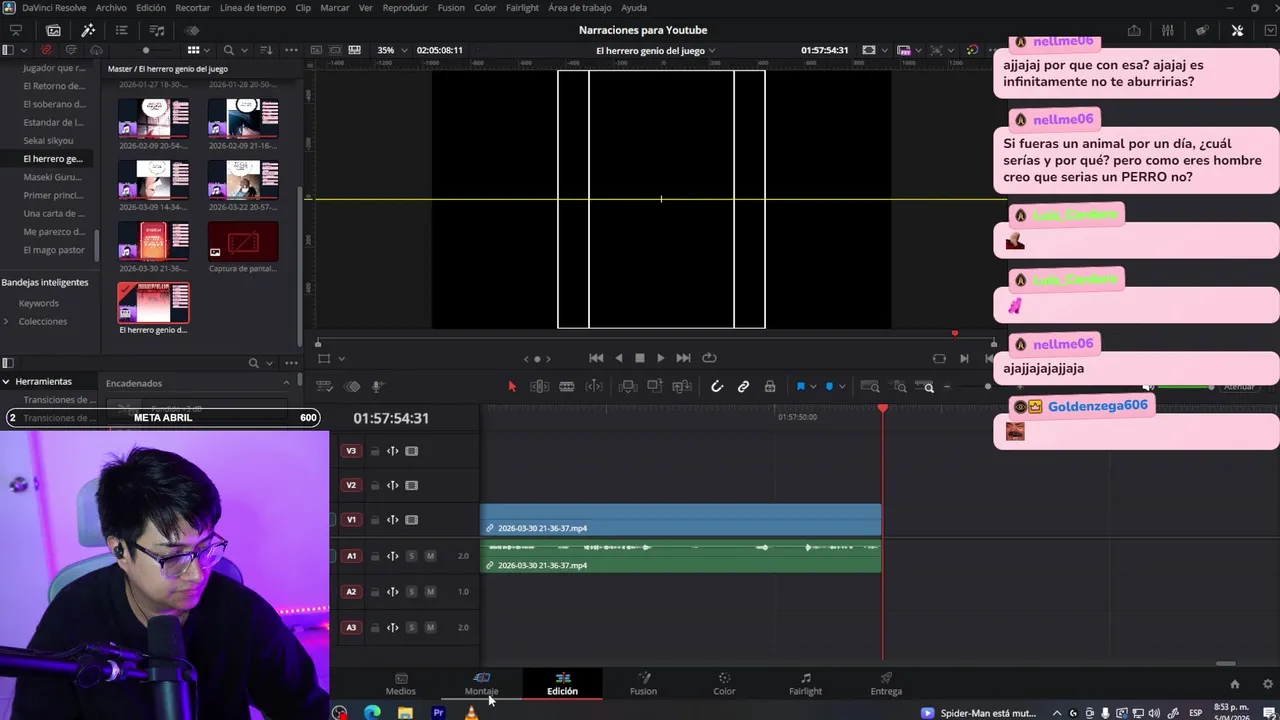This screenshot has height=720, width=1280.
Task: Open the timeline name dropdown
Action: coord(712,50)
